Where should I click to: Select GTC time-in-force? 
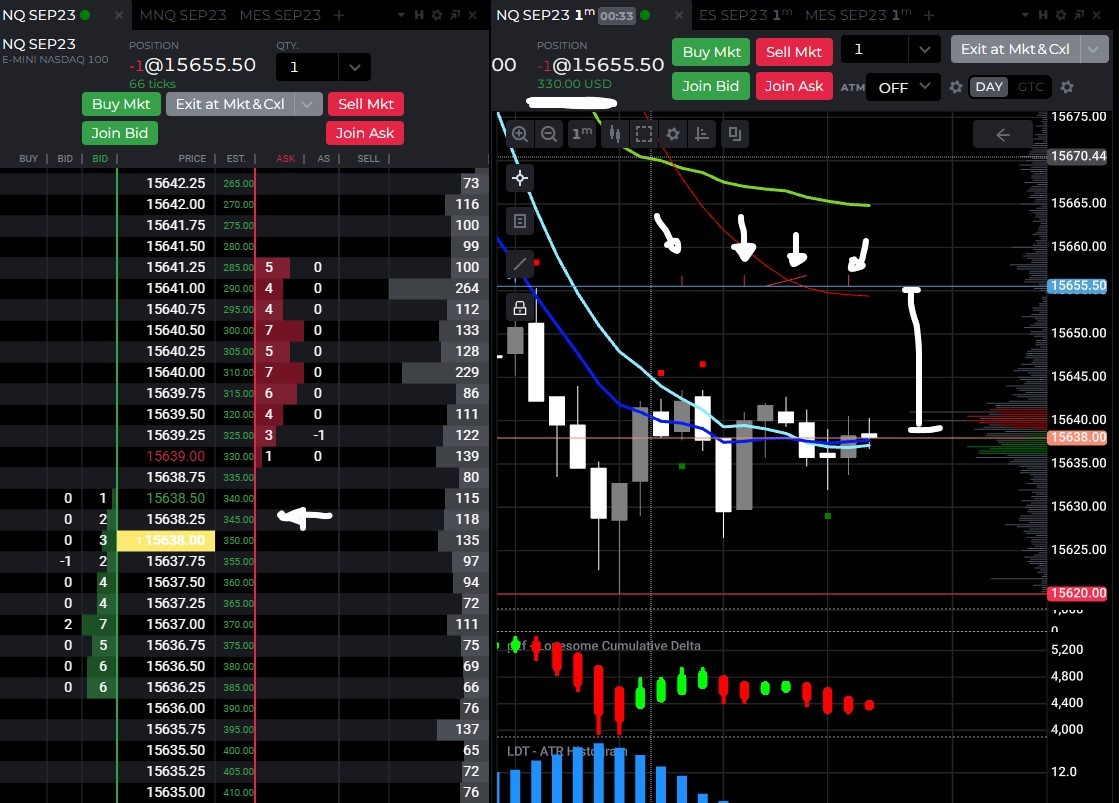click(x=1031, y=87)
